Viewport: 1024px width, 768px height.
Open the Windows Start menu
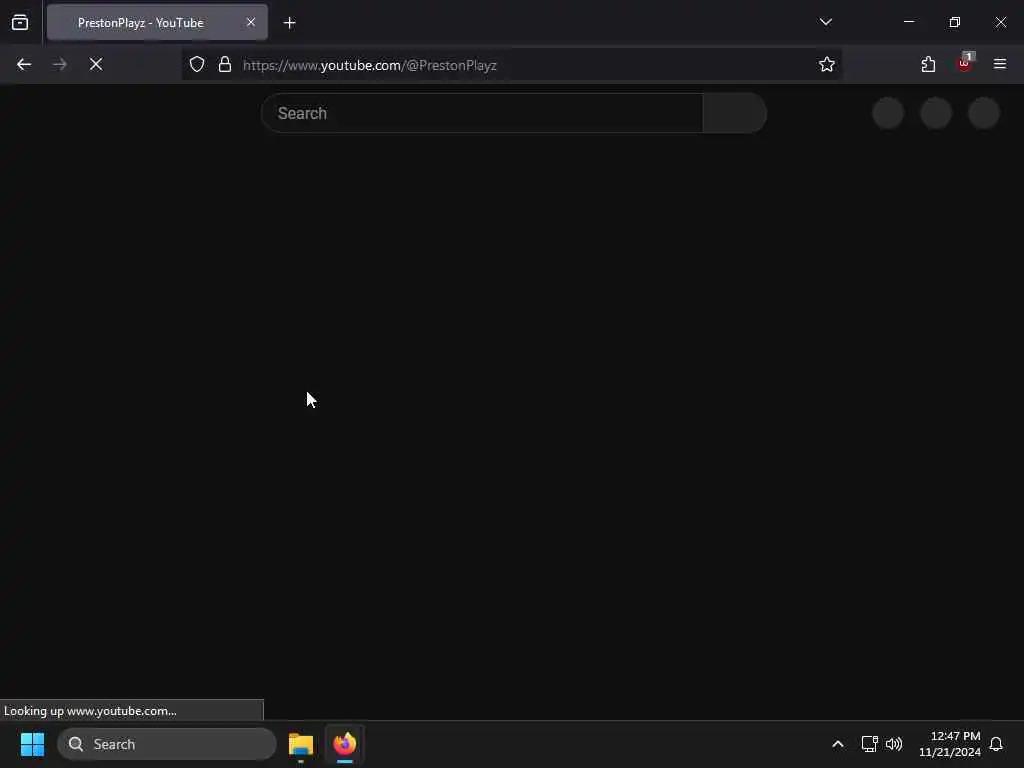[x=32, y=744]
